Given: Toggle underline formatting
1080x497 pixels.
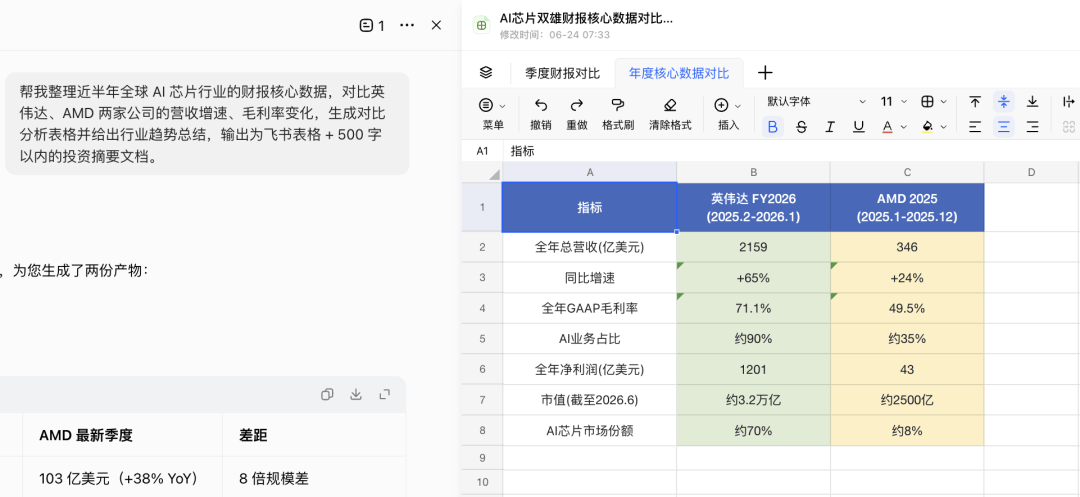Looking at the screenshot, I should click(858, 127).
